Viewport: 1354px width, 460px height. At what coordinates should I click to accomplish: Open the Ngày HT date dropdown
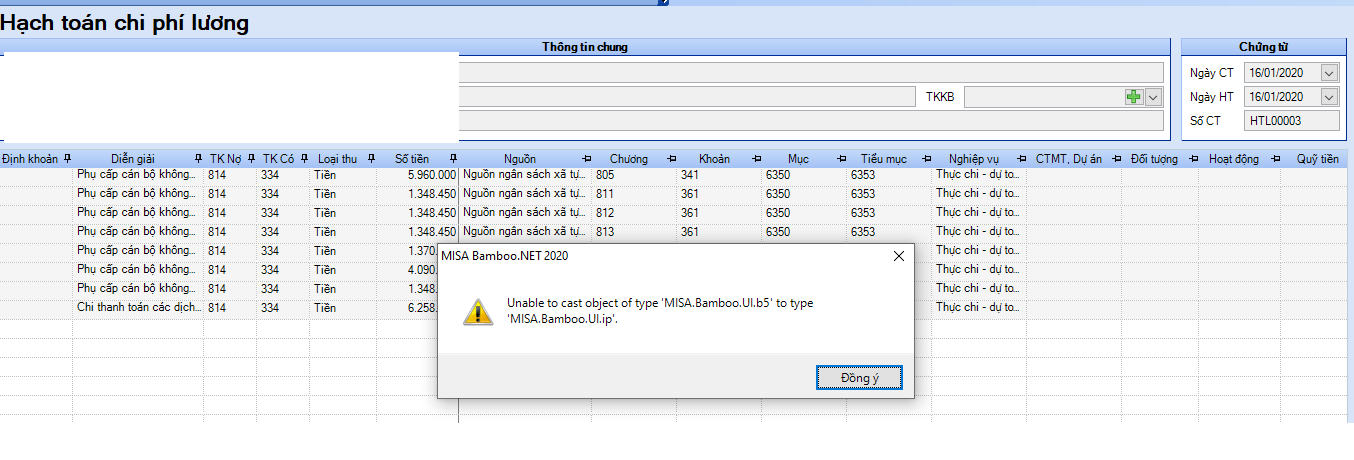[1328, 97]
